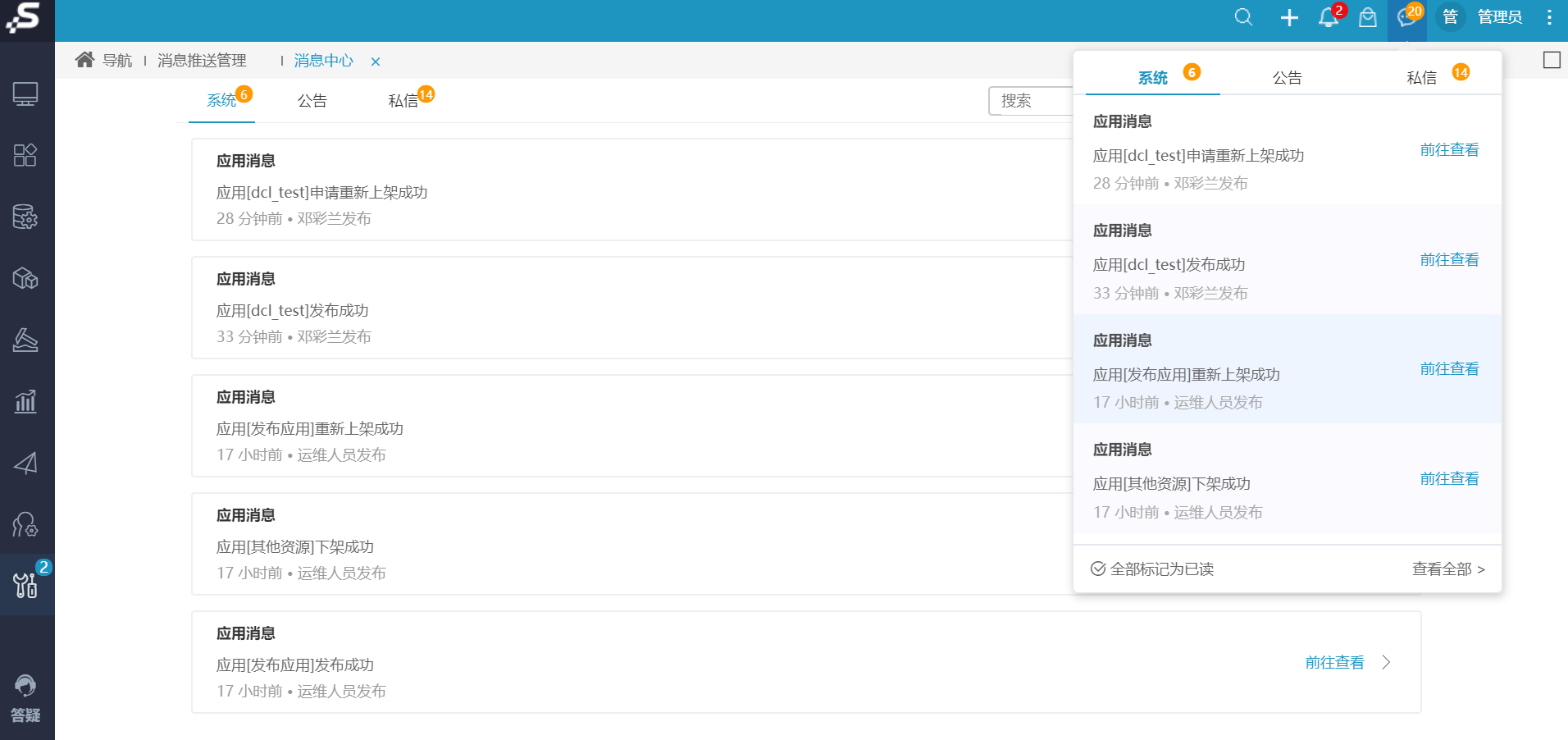Go to 导航 breadcrumb
Viewport: 1568px width, 740px height.
click(117, 61)
